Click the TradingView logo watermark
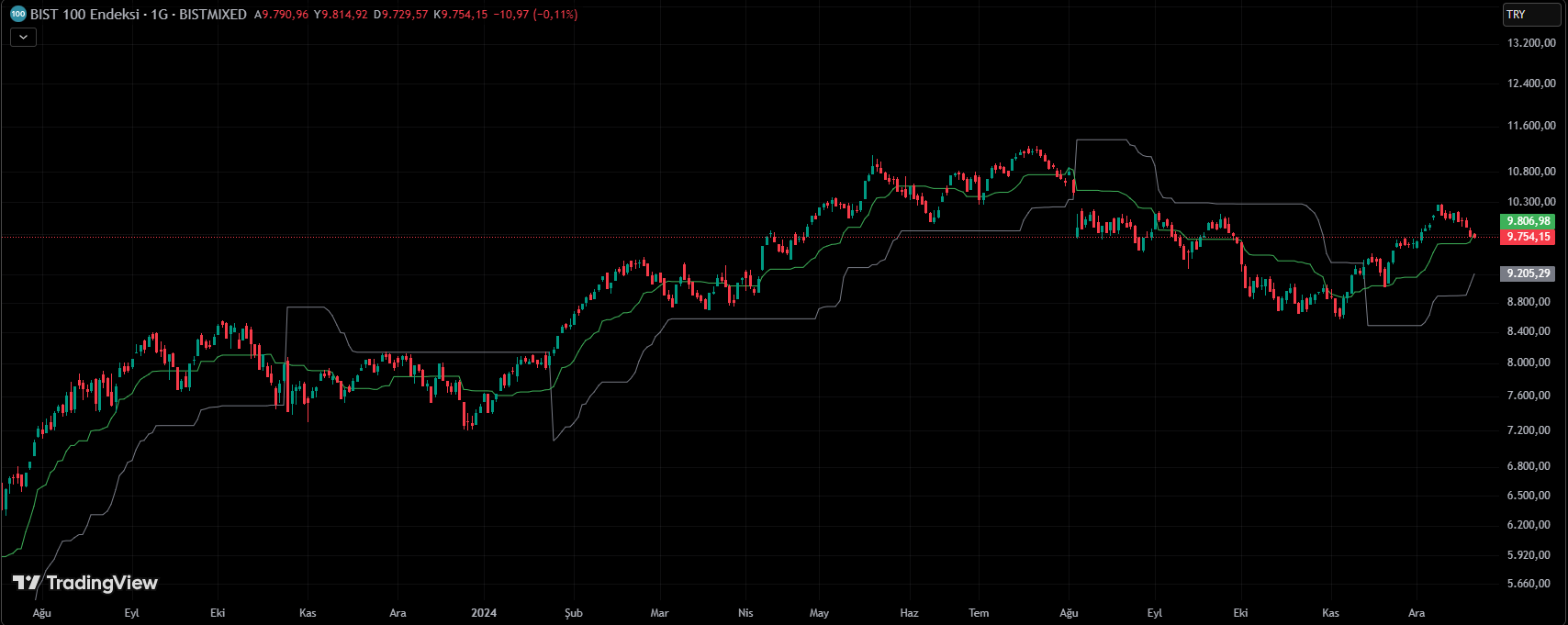Viewport: 1568px width, 625px height. point(85,583)
